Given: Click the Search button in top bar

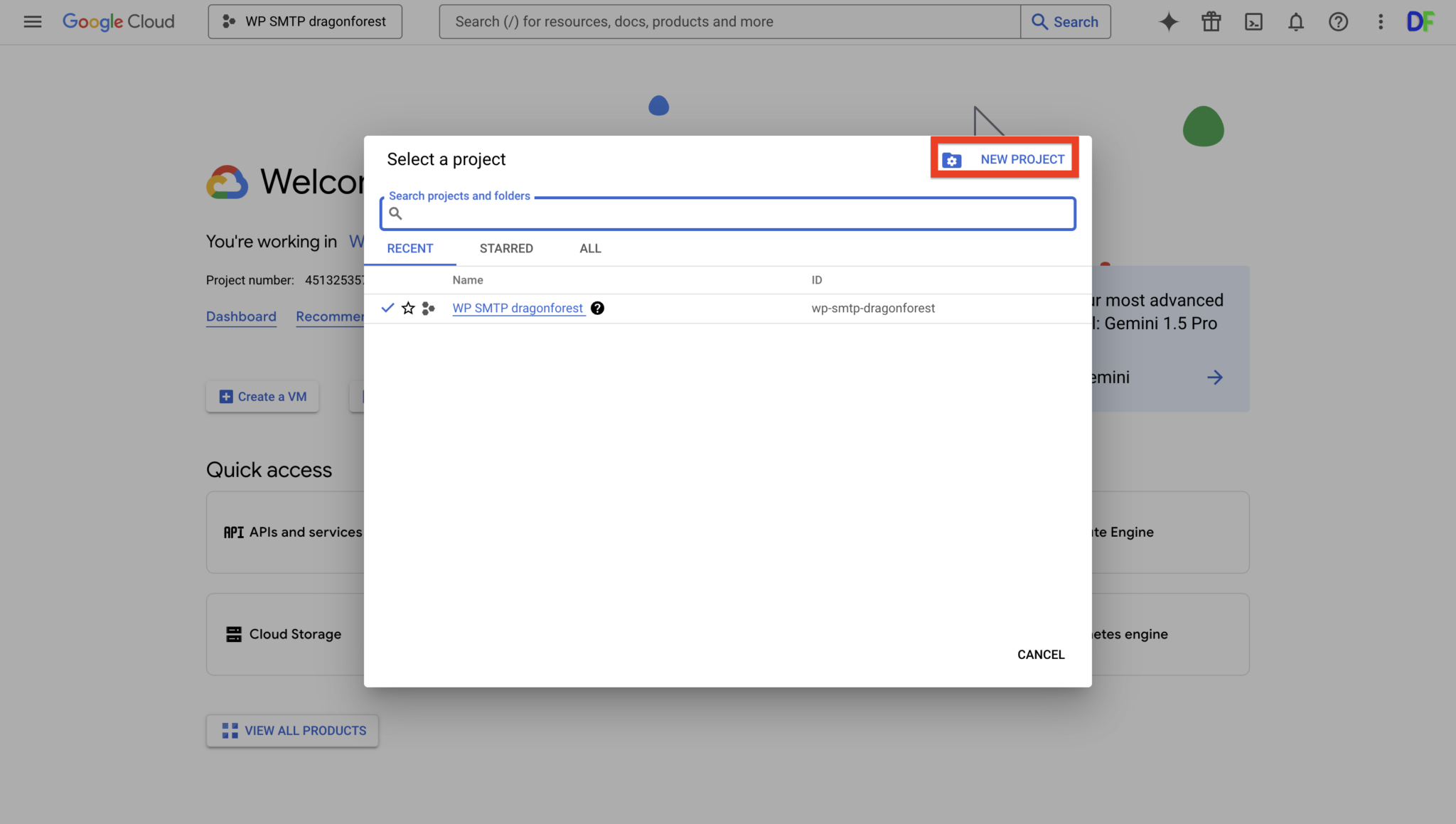Looking at the screenshot, I should pos(1066,21).
